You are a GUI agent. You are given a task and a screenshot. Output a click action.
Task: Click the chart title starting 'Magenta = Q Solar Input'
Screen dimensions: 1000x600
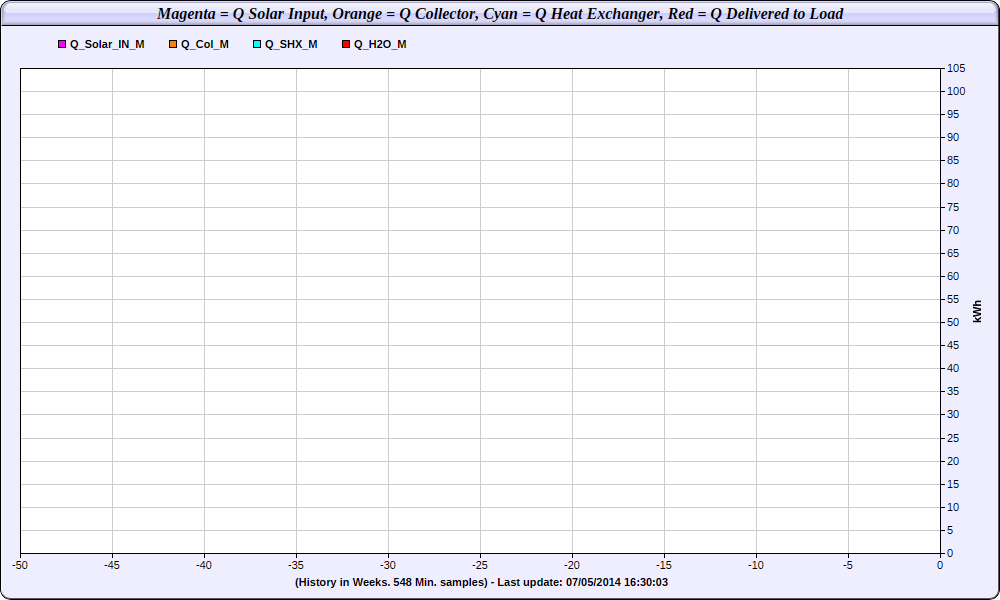(500, 13)
